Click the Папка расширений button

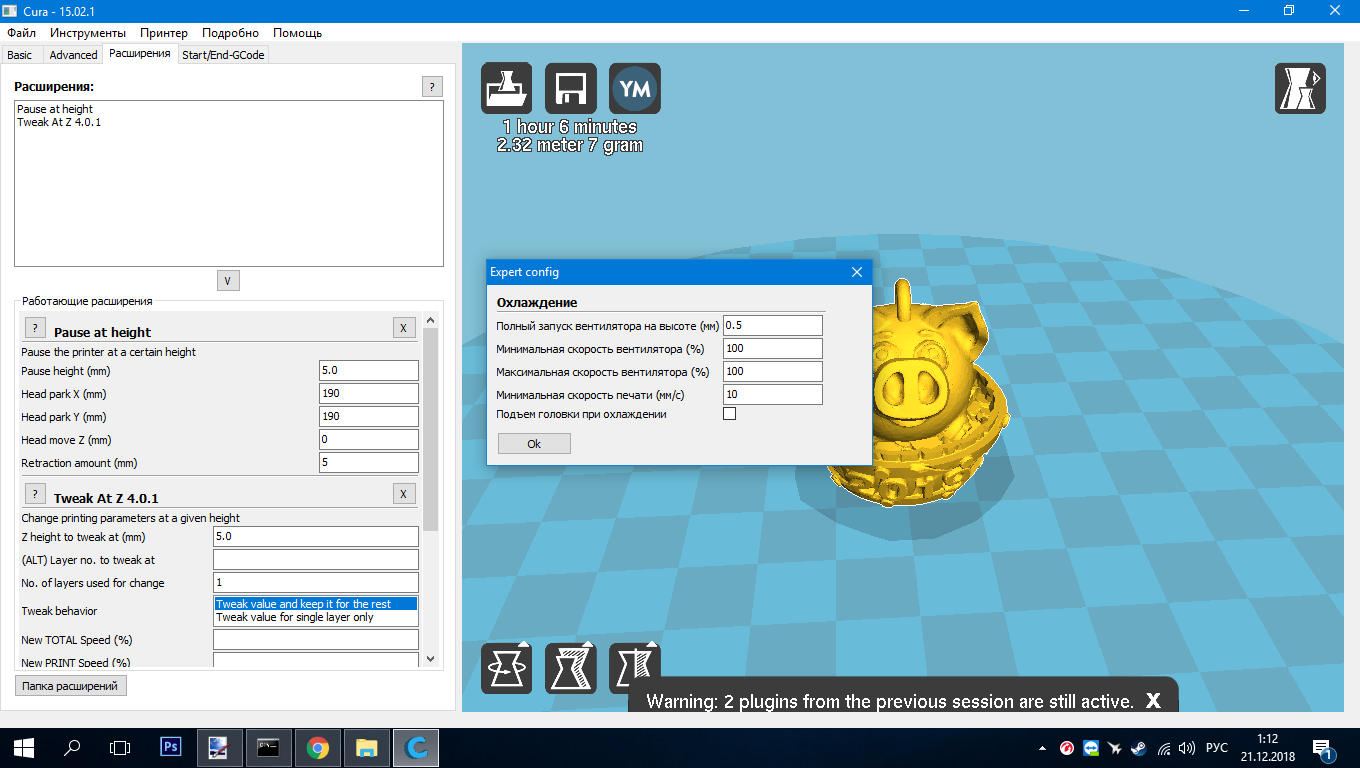tap(71, 686)
